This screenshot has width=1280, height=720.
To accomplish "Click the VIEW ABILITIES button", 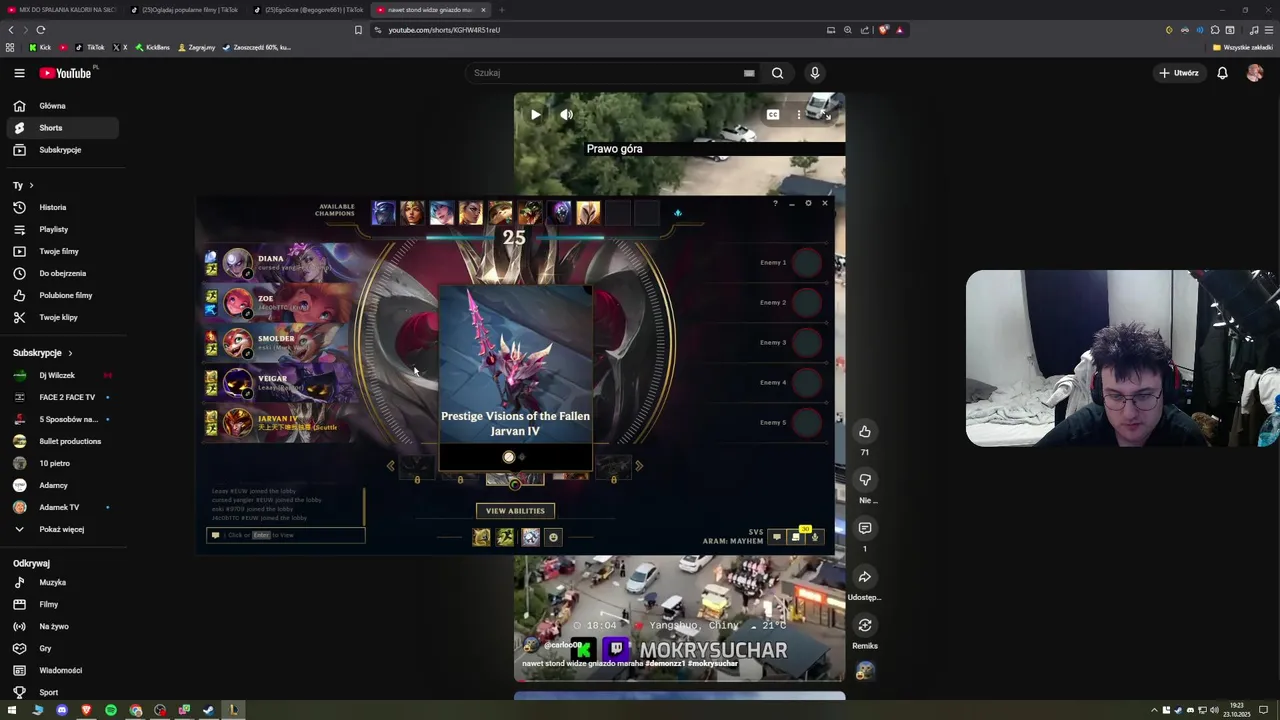I will [515, 511].
